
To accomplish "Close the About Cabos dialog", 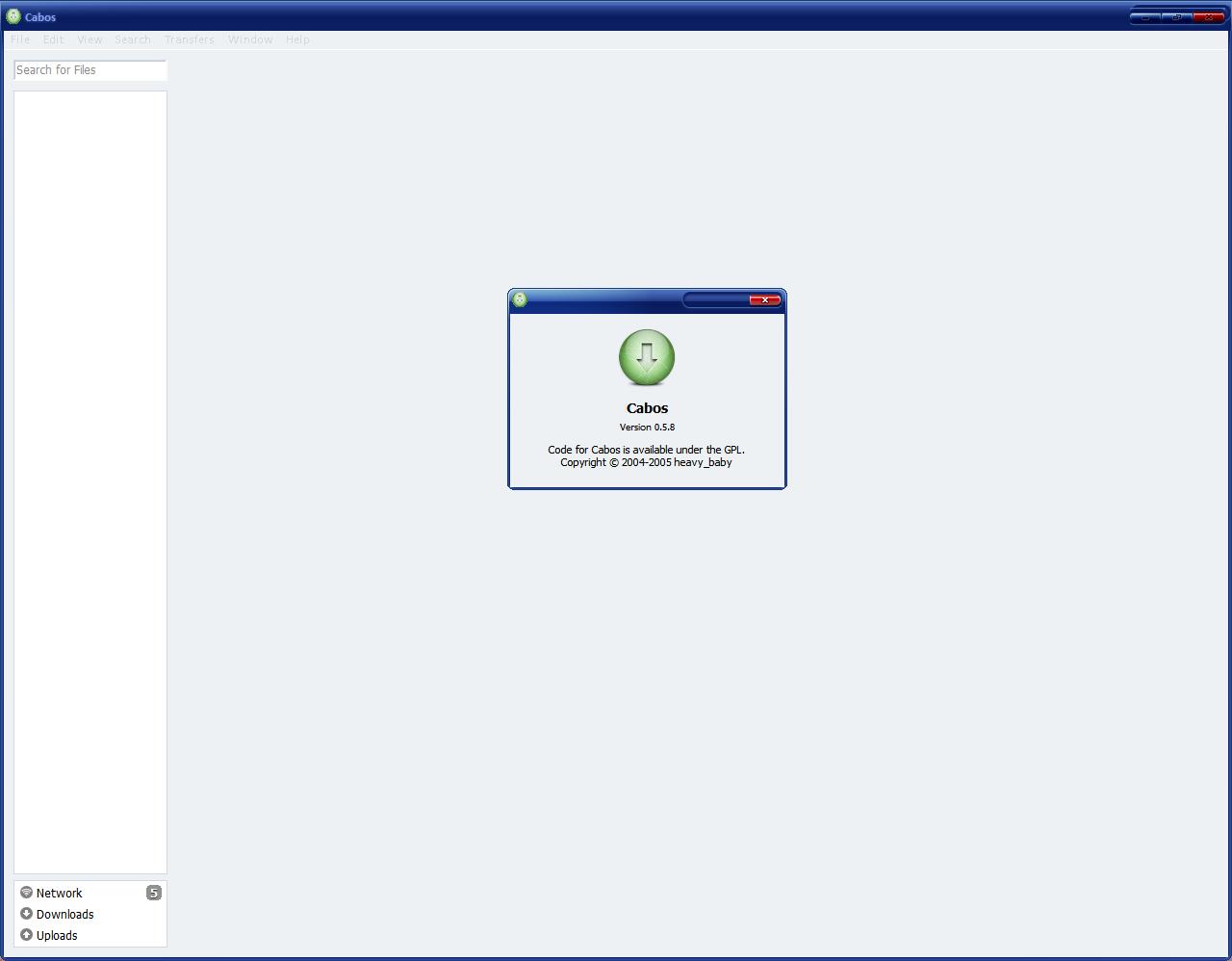I will tap(764, 300).
